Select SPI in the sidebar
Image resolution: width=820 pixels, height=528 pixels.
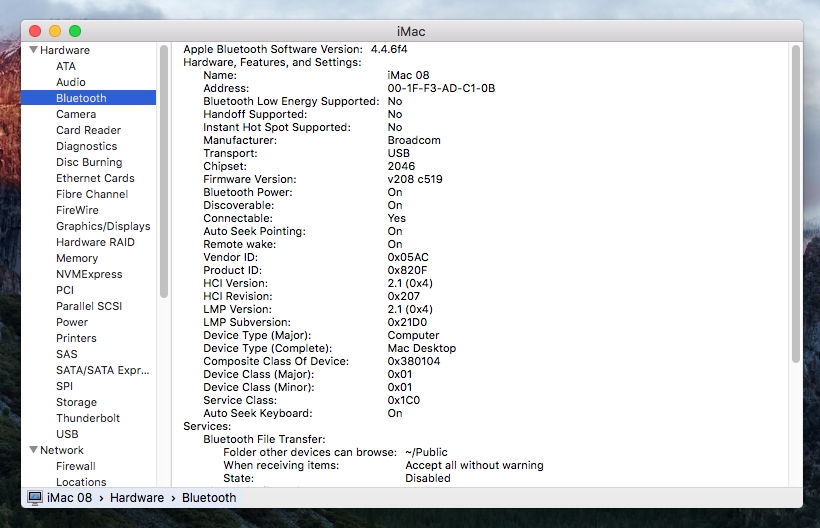click(64, 386)
